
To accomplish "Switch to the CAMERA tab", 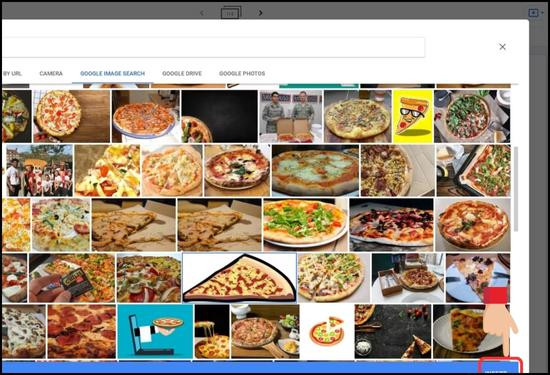I will point(51,73).
